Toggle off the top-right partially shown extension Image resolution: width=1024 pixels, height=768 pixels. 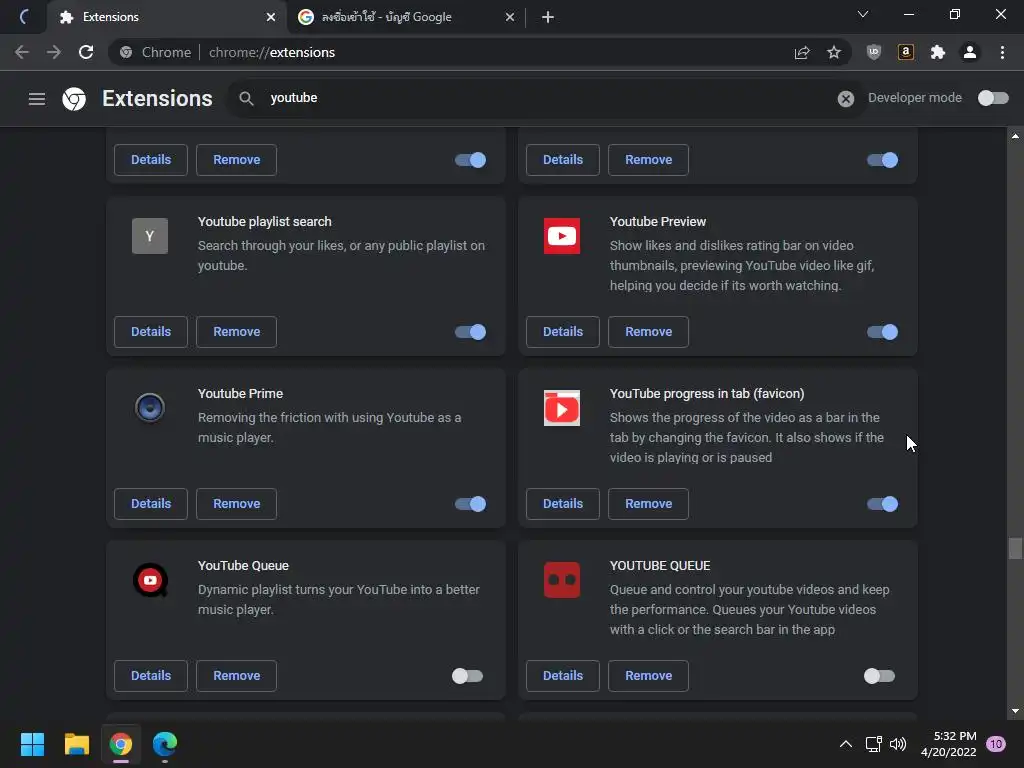pos(882,160)
